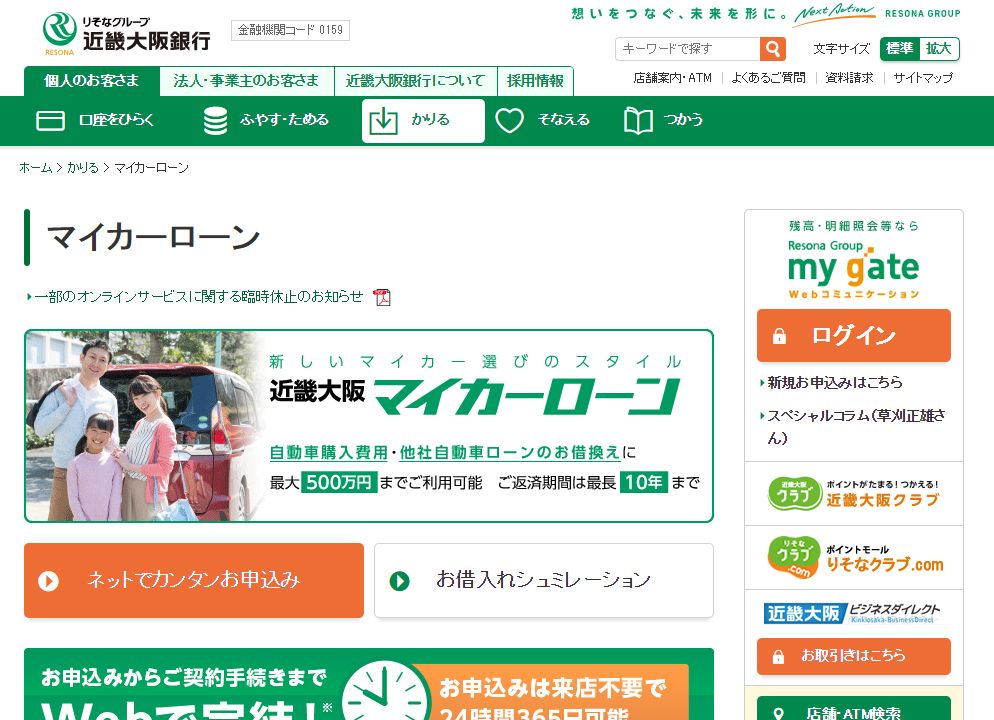Click the マイカーローン breadcrumb text
The image size is (994, 720).
tap(152, 168)
